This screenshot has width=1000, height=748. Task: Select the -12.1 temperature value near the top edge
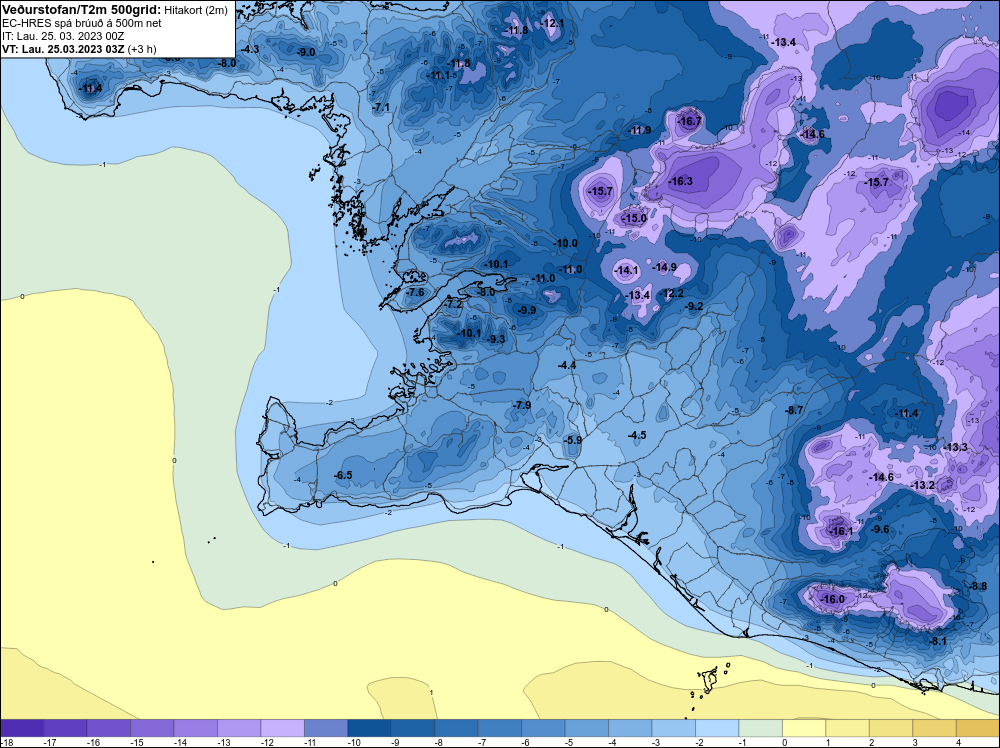tap(553, 24)
